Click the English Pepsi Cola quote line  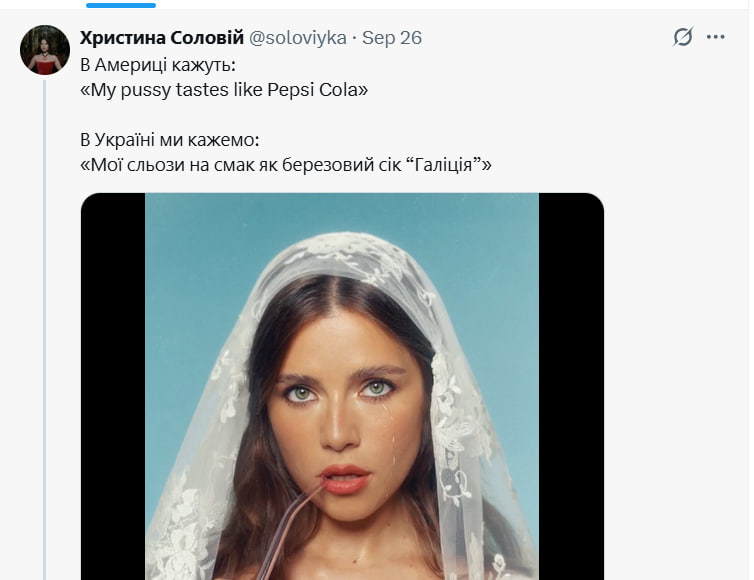[224, 89]
